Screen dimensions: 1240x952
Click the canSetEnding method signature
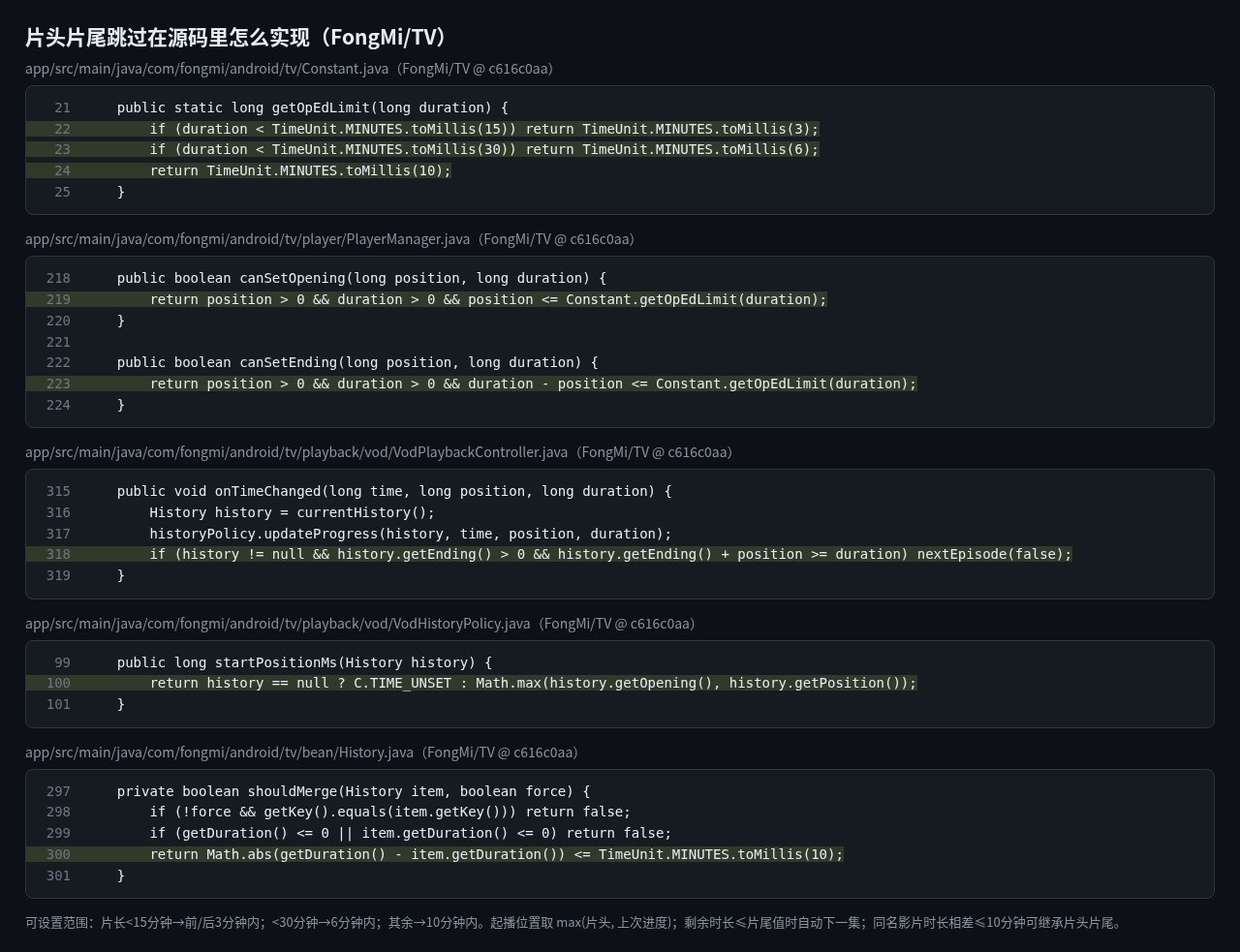pyautogui.click(x=357, y=362)
